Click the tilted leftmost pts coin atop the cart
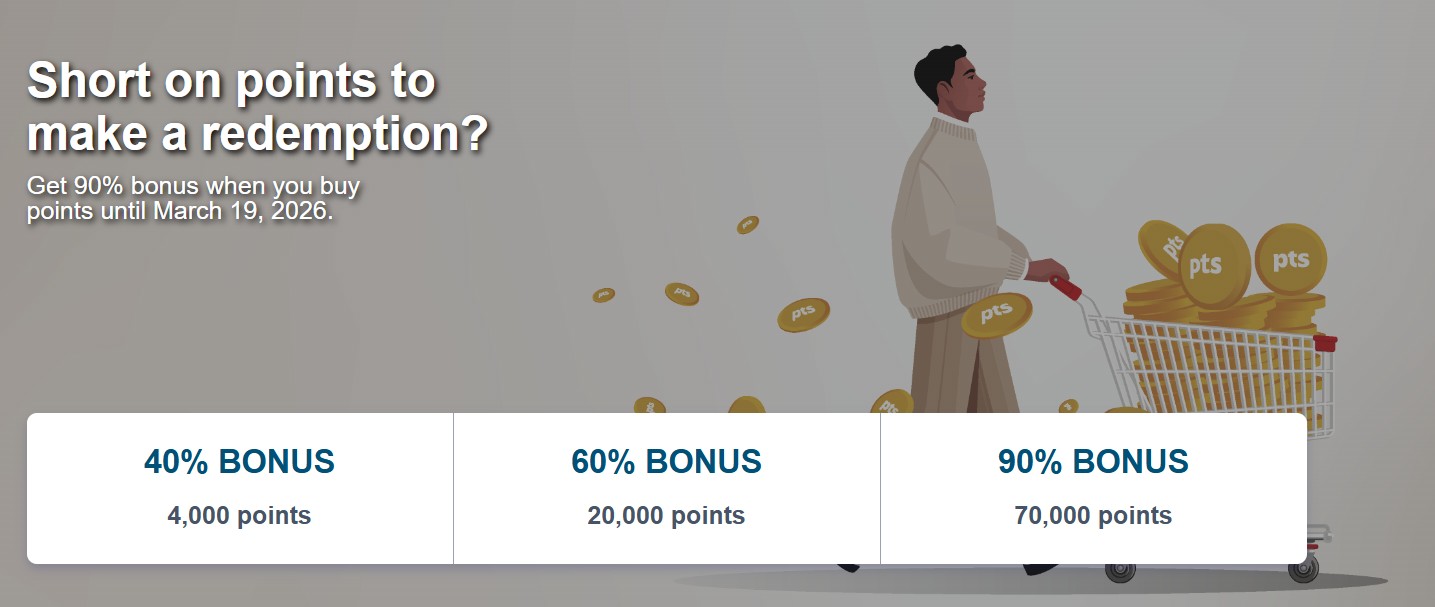The height and width of the screenshot is (607, 1435). click(x=1161, y=249)
